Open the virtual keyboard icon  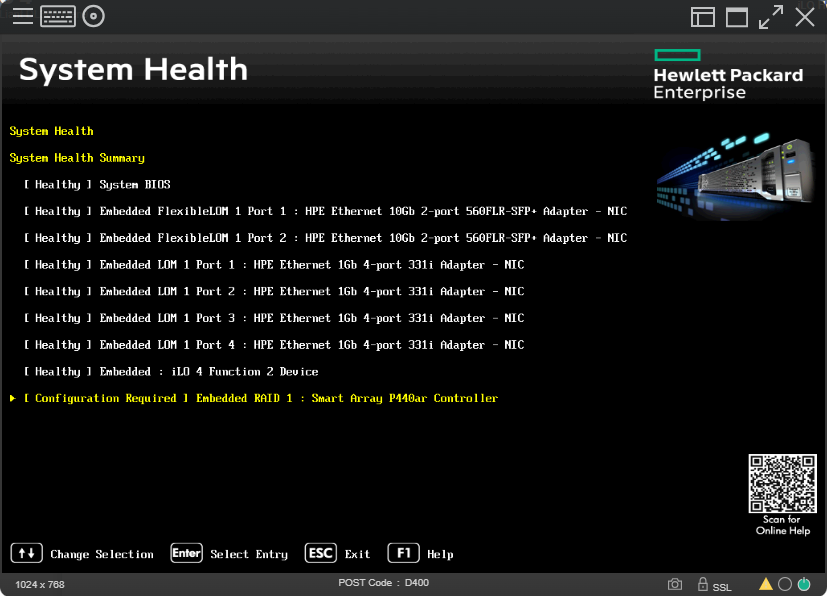point(58,16)
